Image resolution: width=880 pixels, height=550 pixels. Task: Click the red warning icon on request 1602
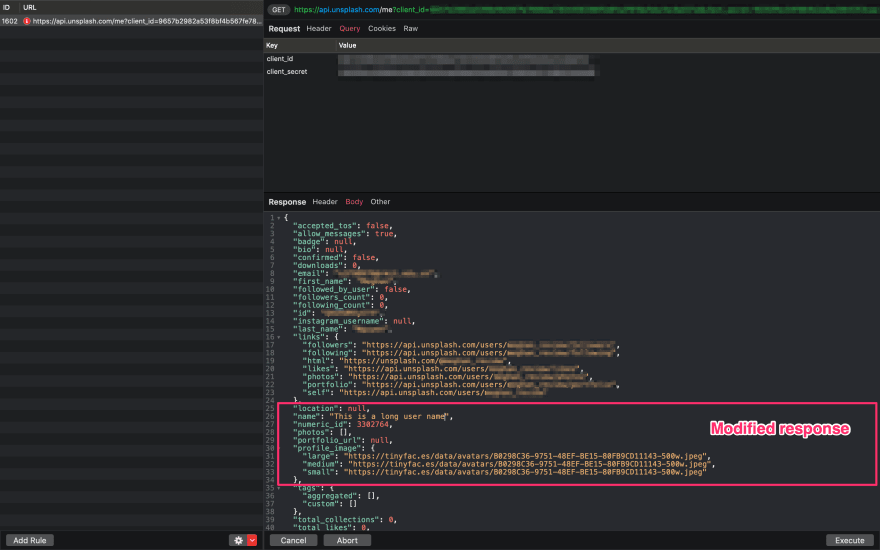[x=26, y=21]
